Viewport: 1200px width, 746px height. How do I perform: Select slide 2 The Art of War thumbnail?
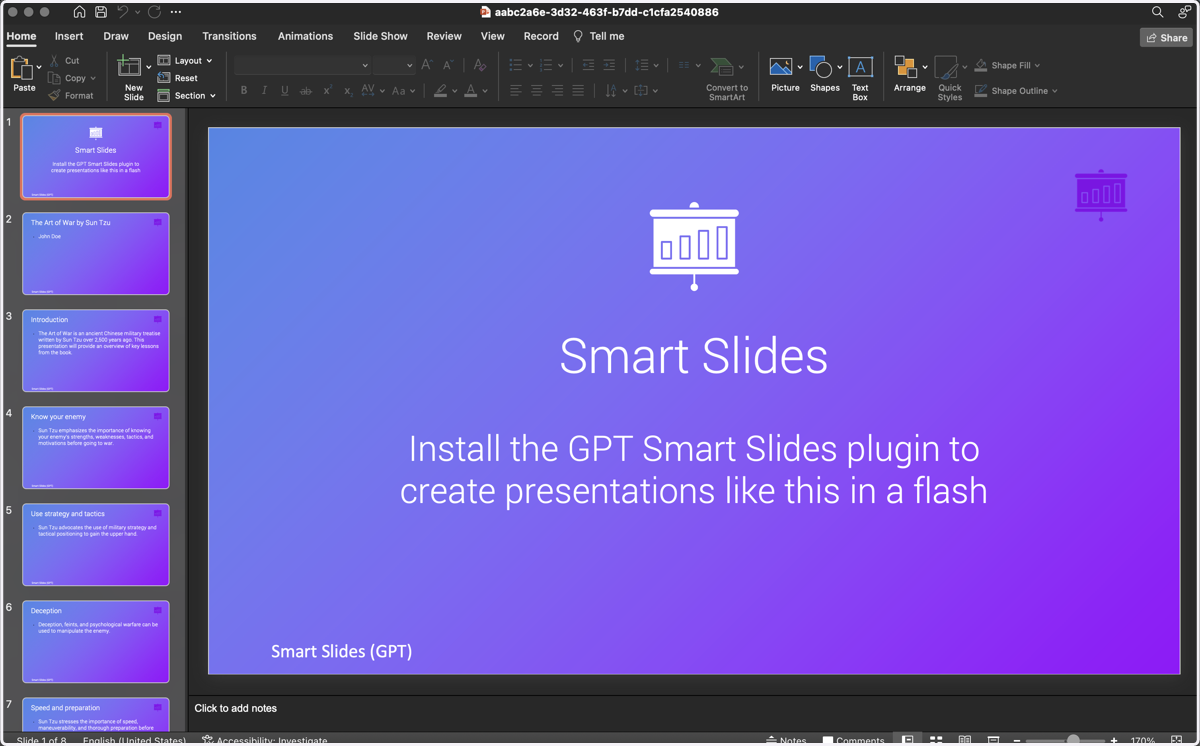tap(96, 253)
